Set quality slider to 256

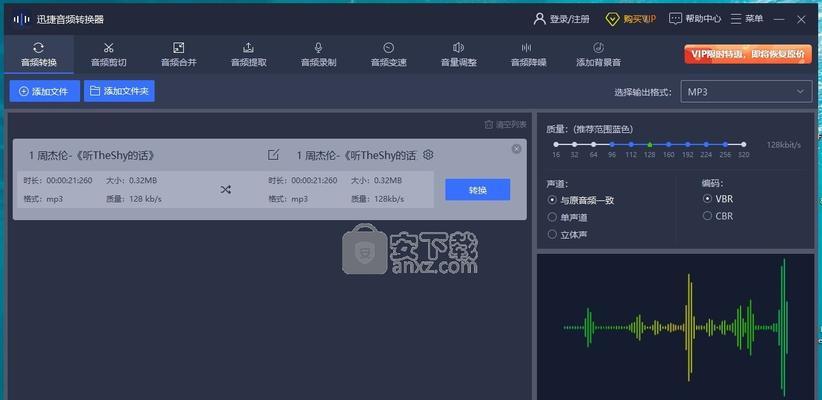coord(725,144)
